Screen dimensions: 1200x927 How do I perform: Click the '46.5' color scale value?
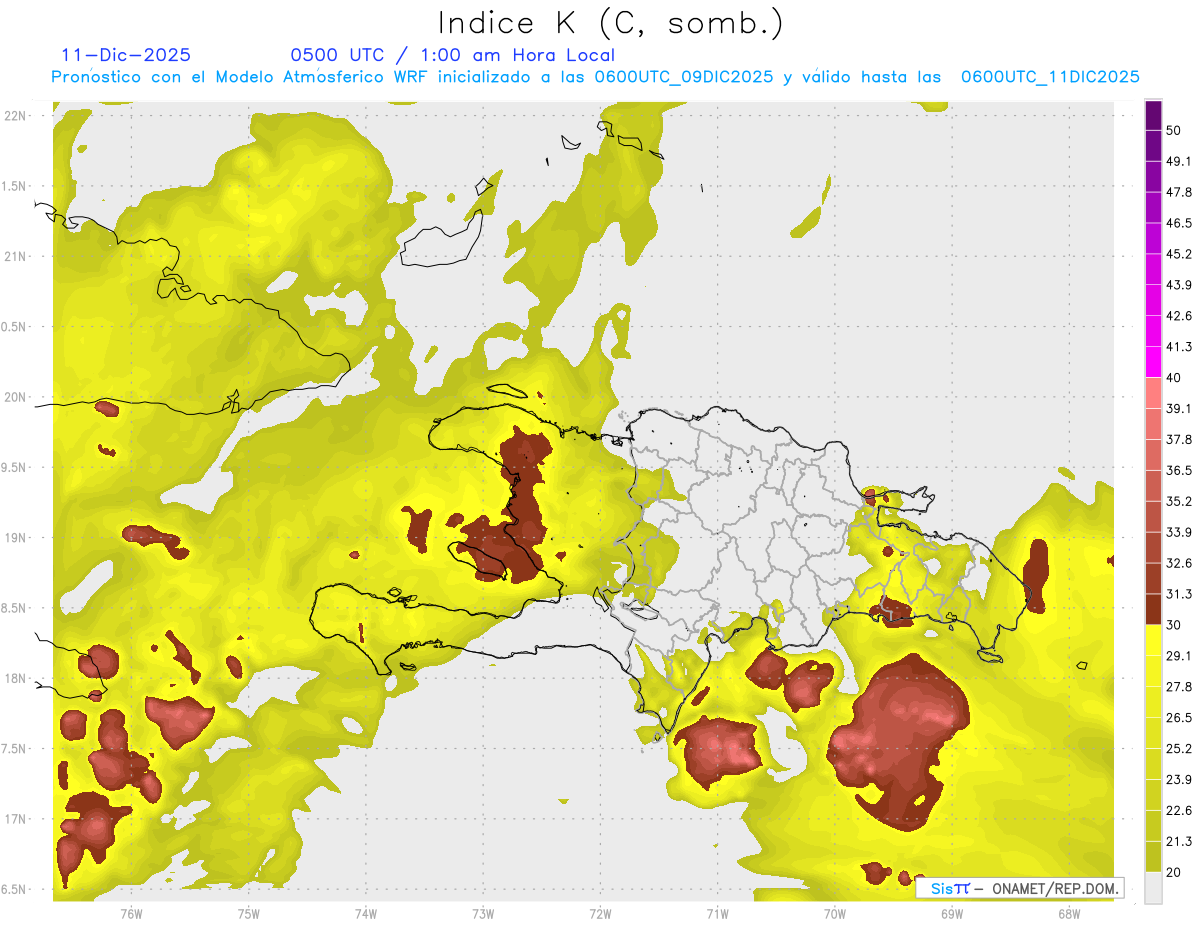pos(1180,223)
